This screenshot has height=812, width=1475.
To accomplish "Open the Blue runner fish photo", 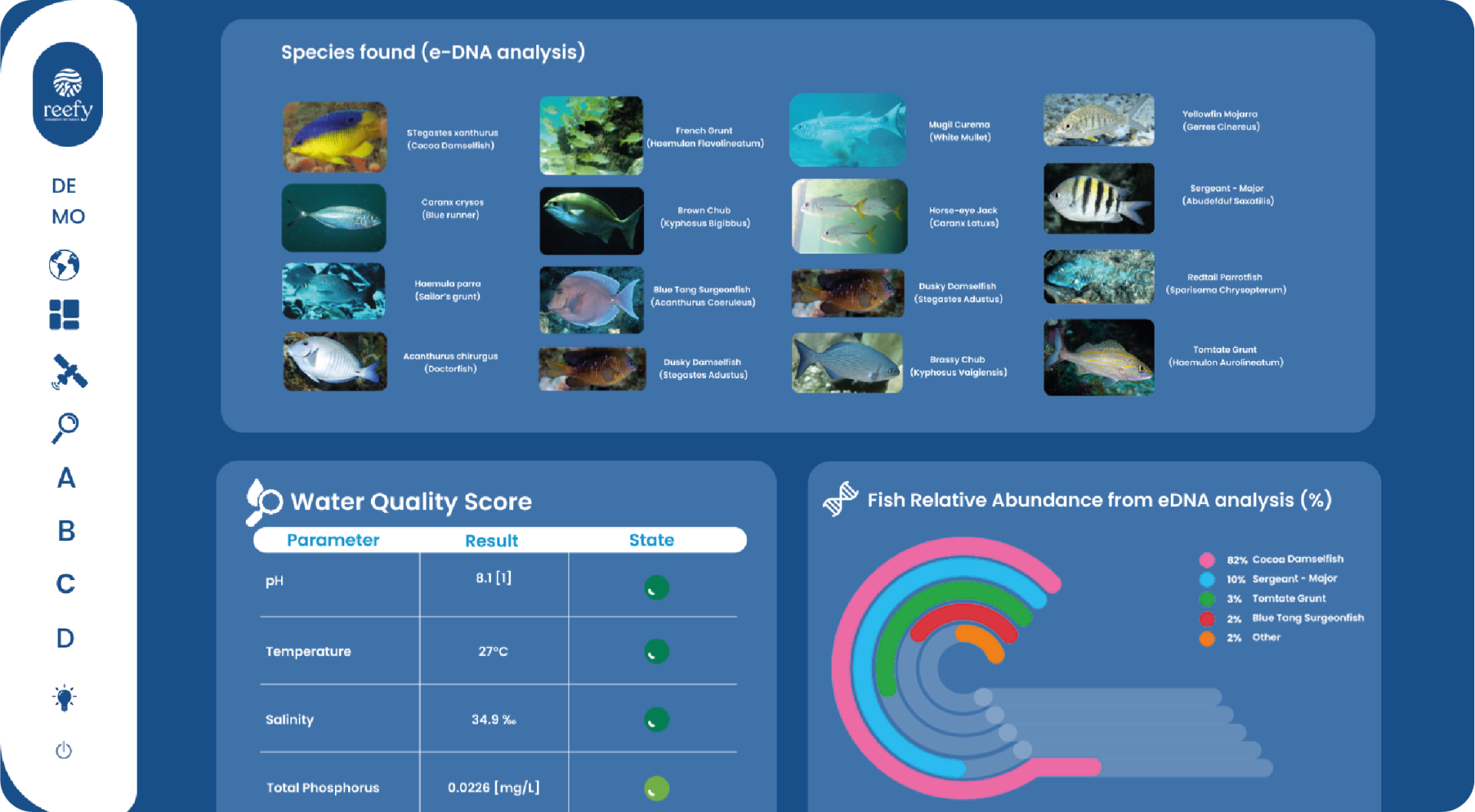I will click(x=333, y=217).
